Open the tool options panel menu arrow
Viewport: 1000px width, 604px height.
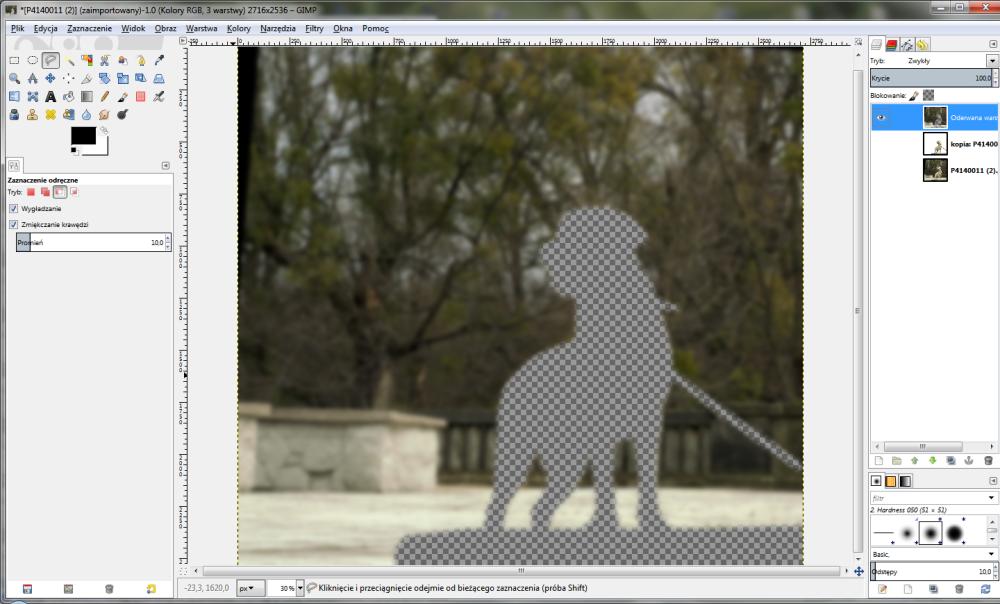point(165,165)
